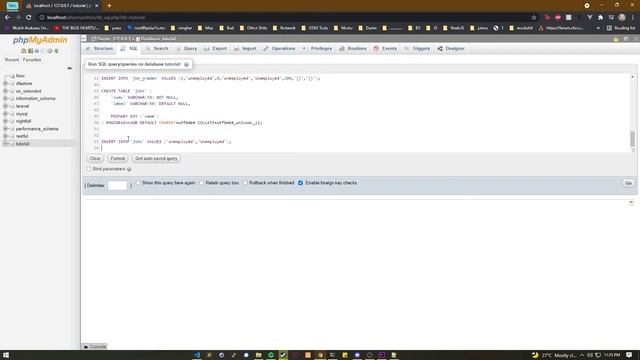Open Visual Studio Code from taskbar
The image size is (640, 360).
pyautogui.click(x=197, y=355)
